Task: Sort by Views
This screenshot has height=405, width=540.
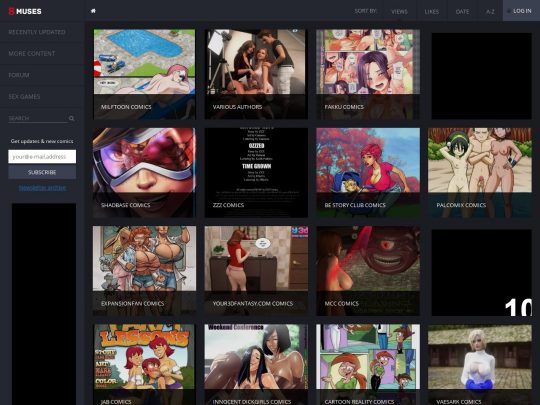Action: 399,11
